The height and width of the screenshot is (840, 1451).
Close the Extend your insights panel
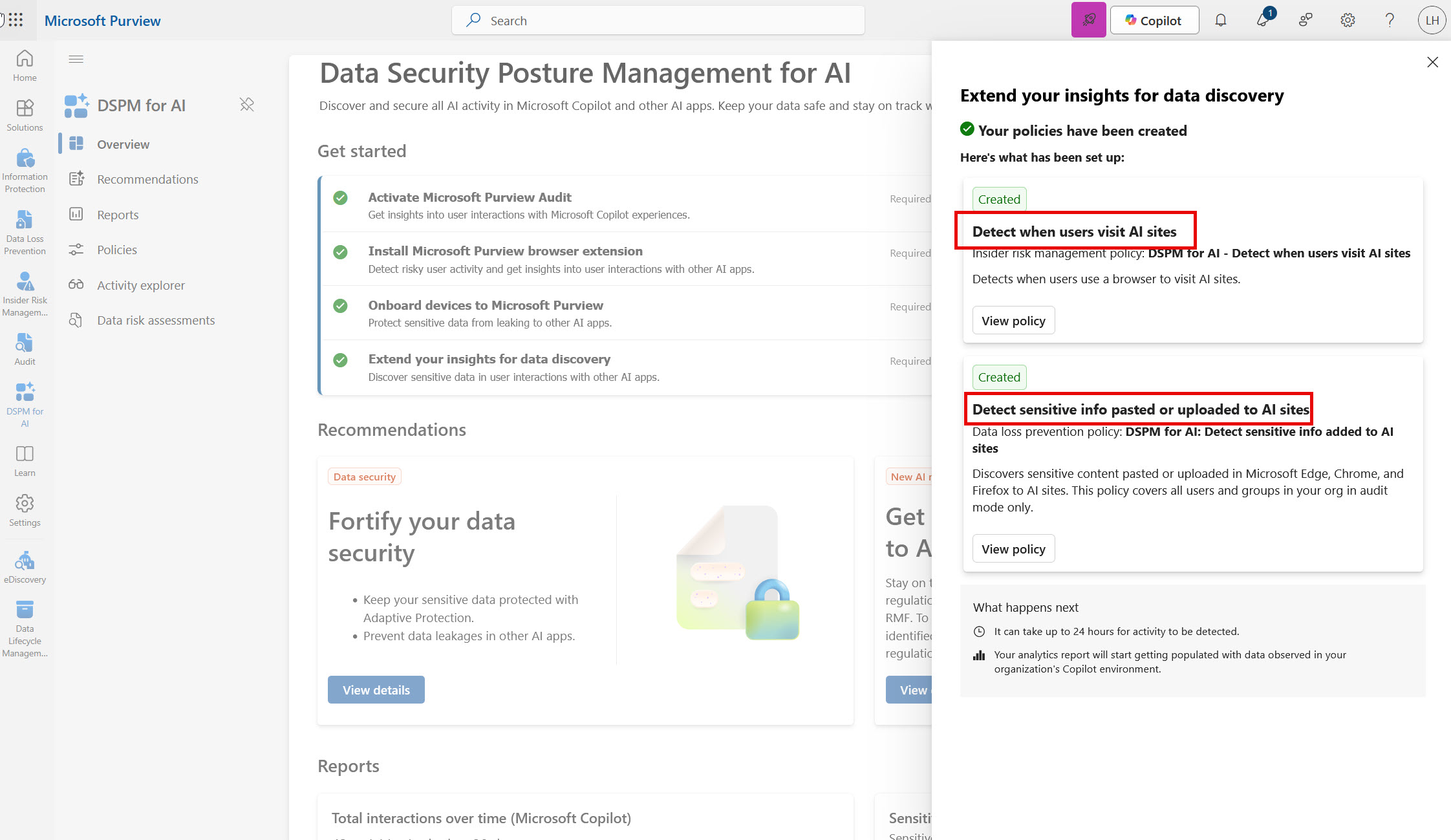[1433, 62]
